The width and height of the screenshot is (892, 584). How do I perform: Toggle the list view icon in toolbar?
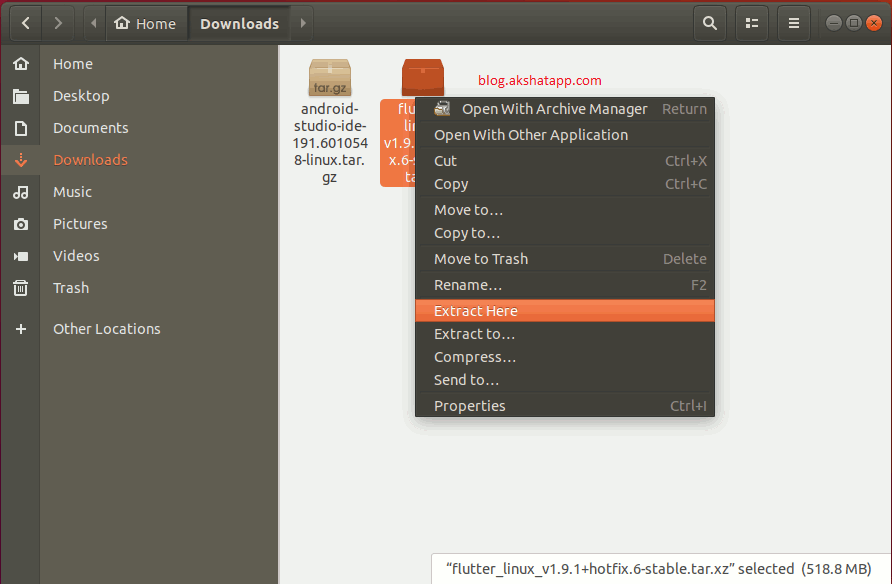(x=752, y=23)
